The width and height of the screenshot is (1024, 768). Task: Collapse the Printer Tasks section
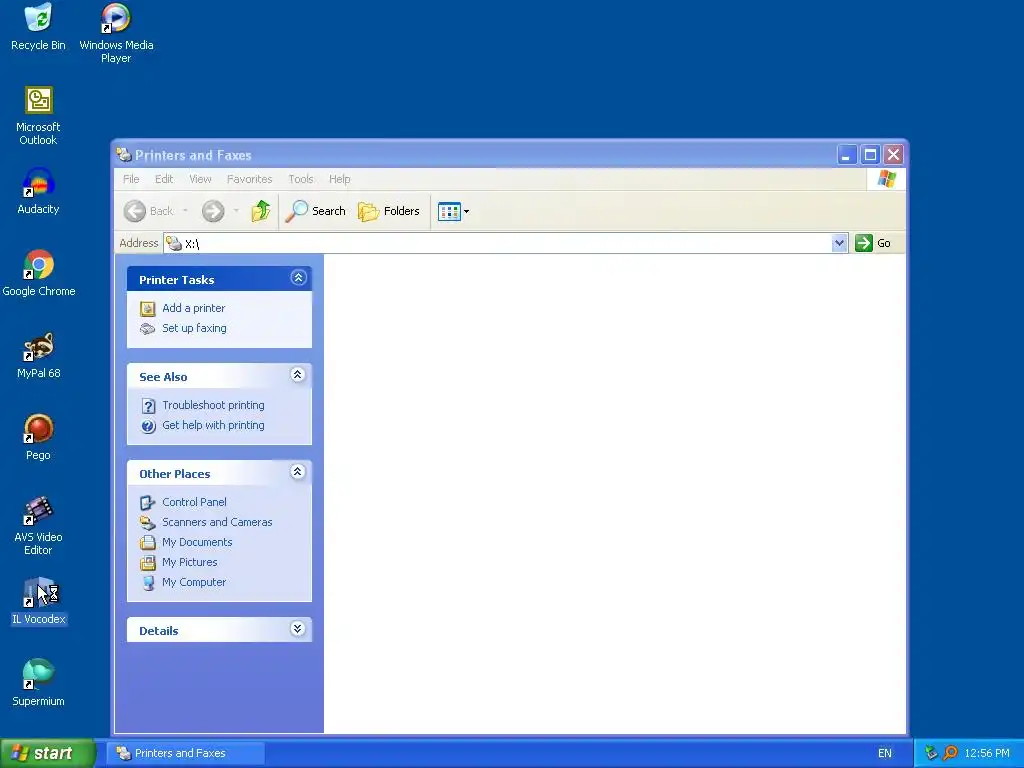pyautogui.click(x=298, y=278)
